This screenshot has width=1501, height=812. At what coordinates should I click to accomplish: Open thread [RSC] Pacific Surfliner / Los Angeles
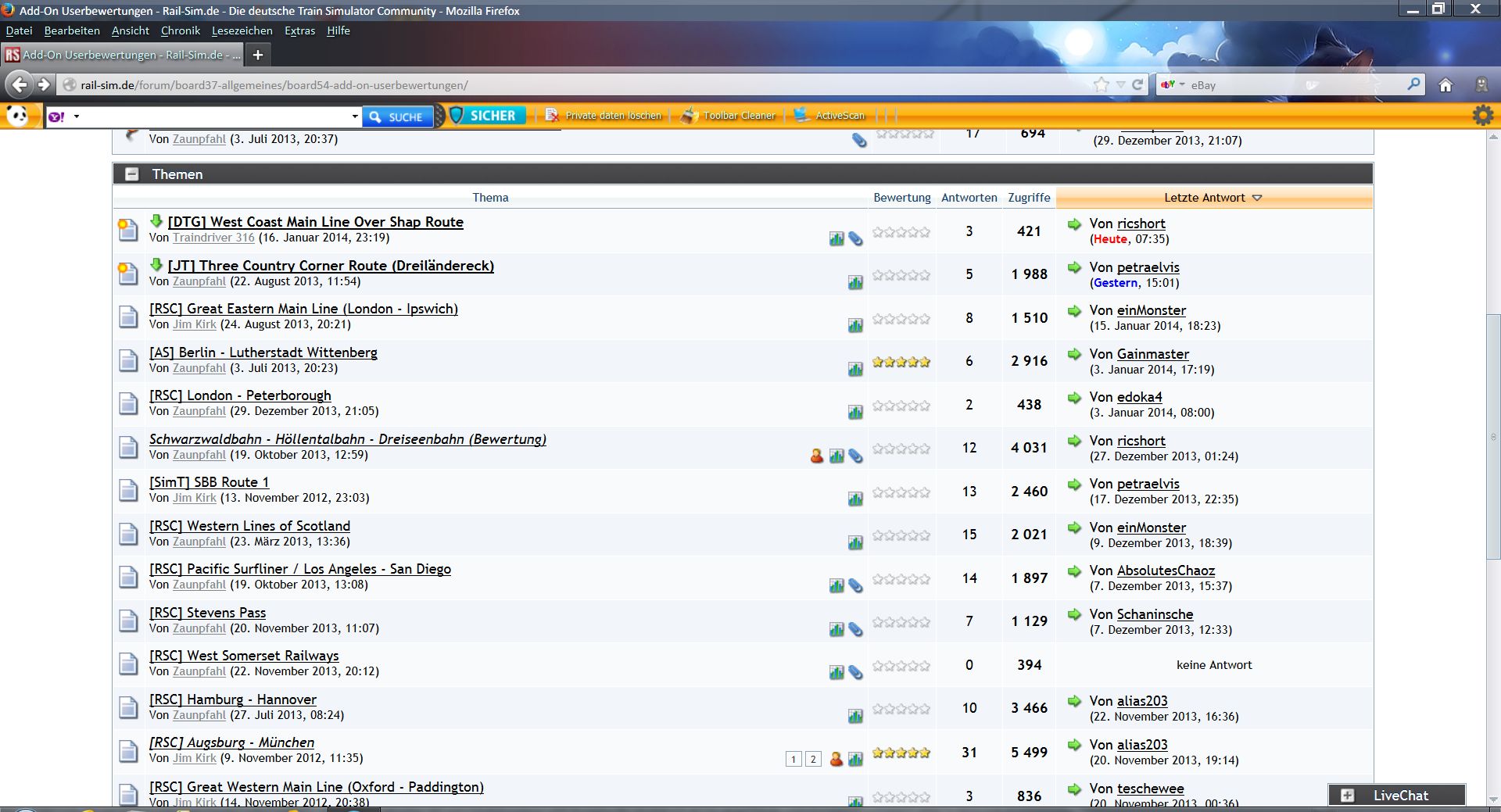tap(300, 569)
